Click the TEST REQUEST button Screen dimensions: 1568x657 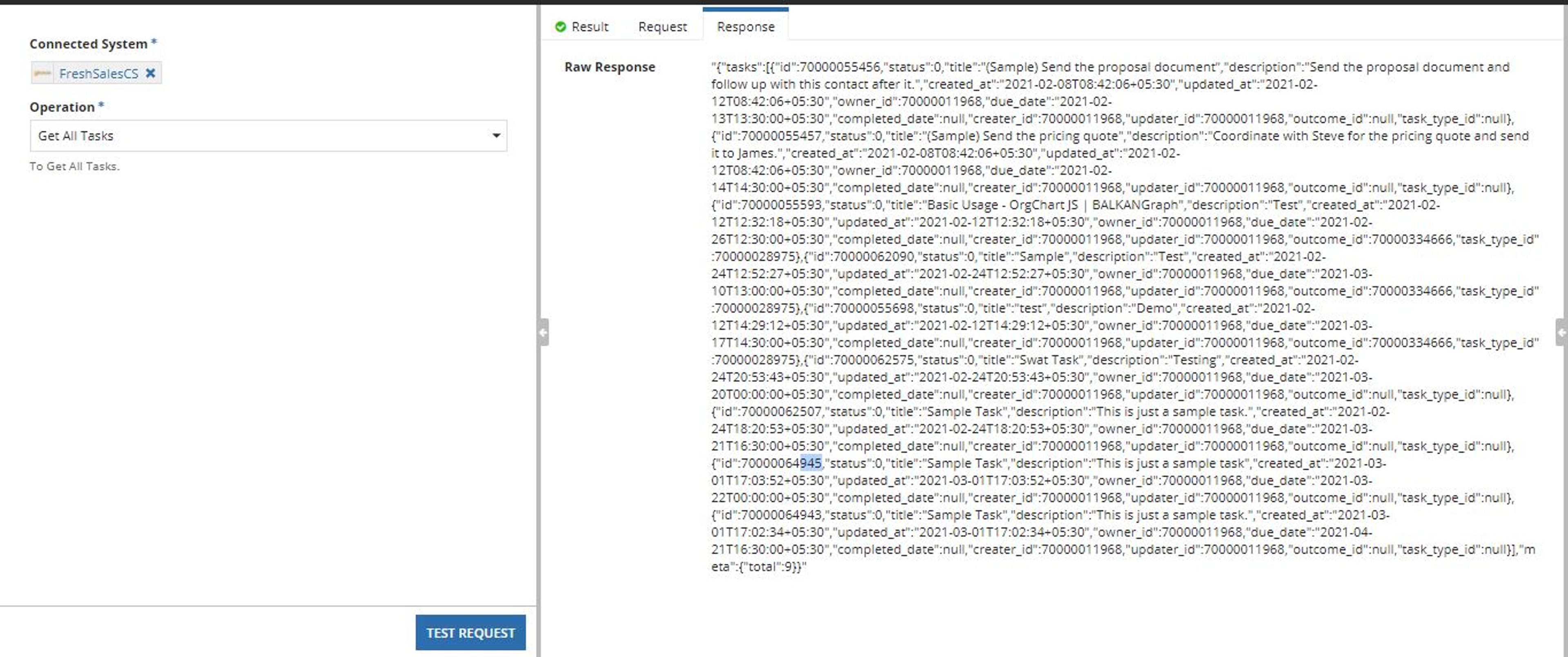(470, 632)
